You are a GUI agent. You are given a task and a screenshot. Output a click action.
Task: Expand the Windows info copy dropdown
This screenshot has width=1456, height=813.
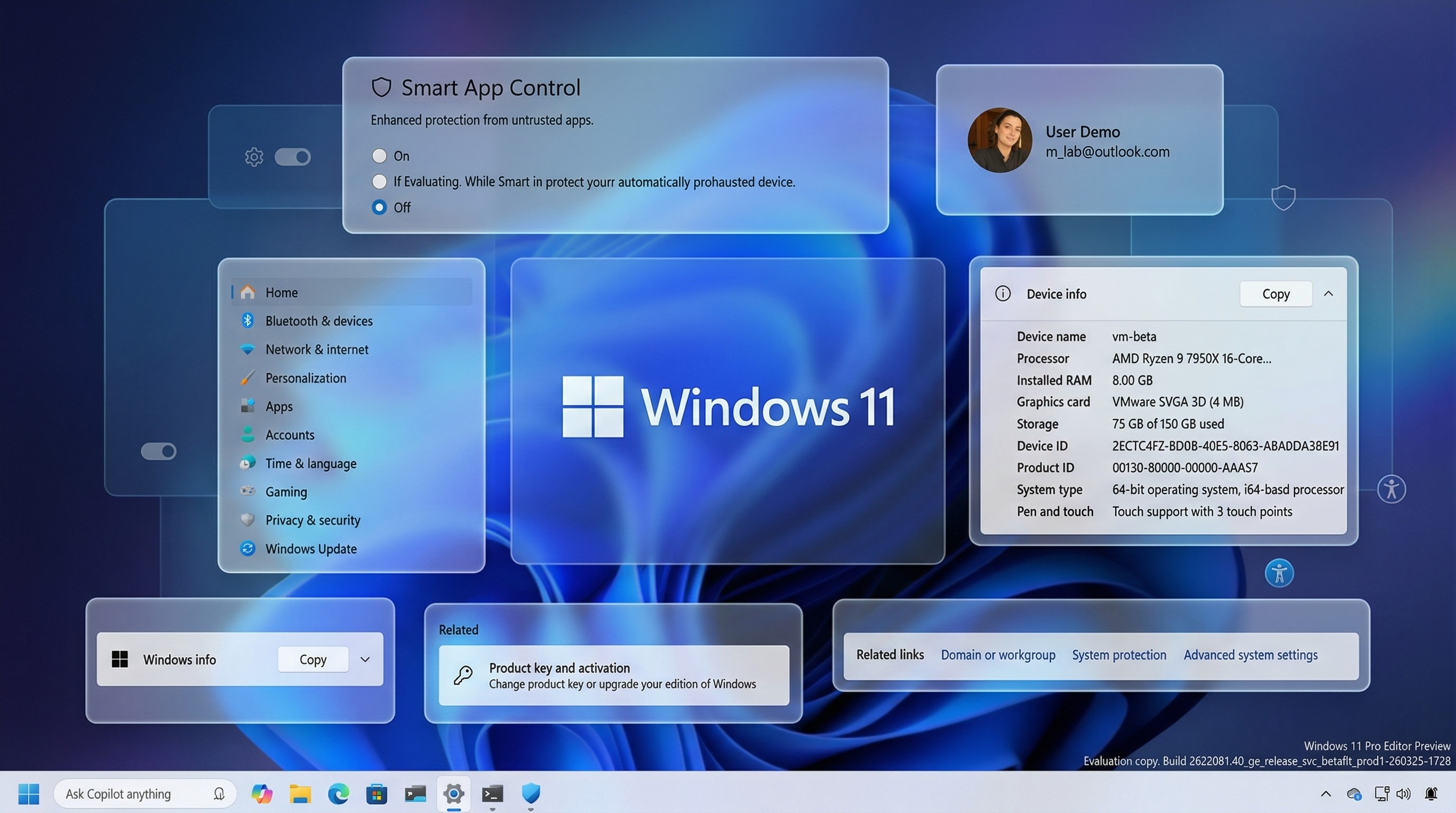click(x=365, y=659)
